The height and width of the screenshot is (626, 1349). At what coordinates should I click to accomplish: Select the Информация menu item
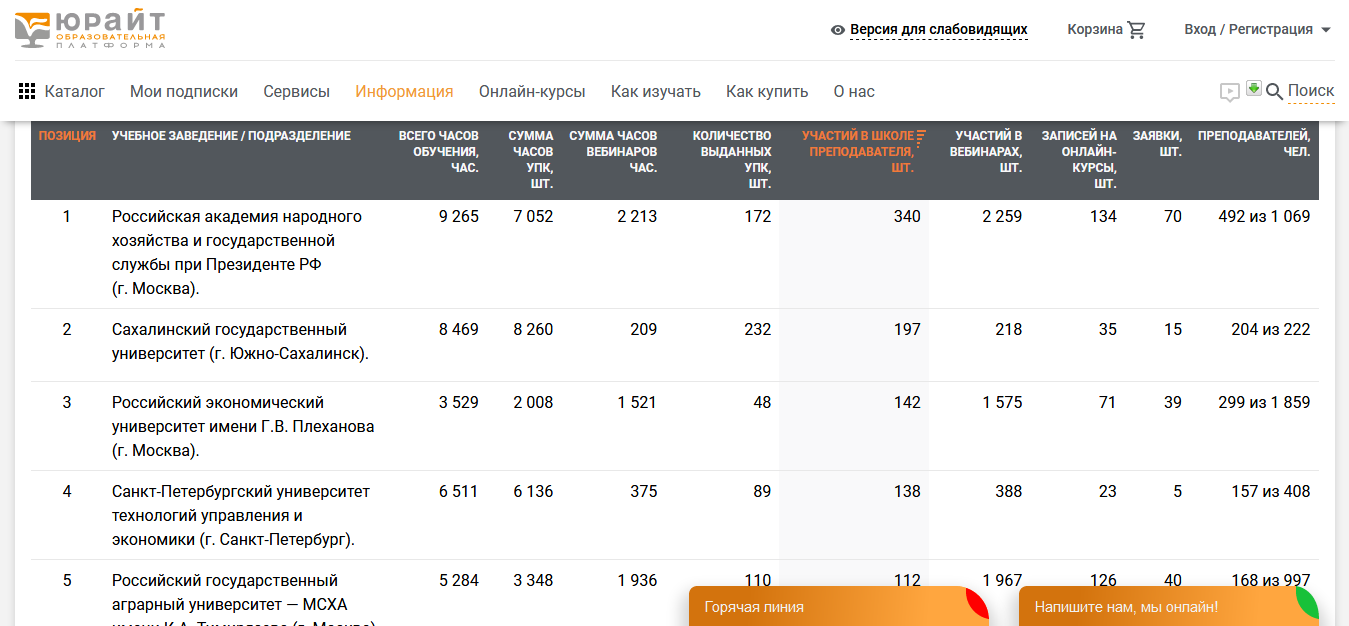[404, 92]
